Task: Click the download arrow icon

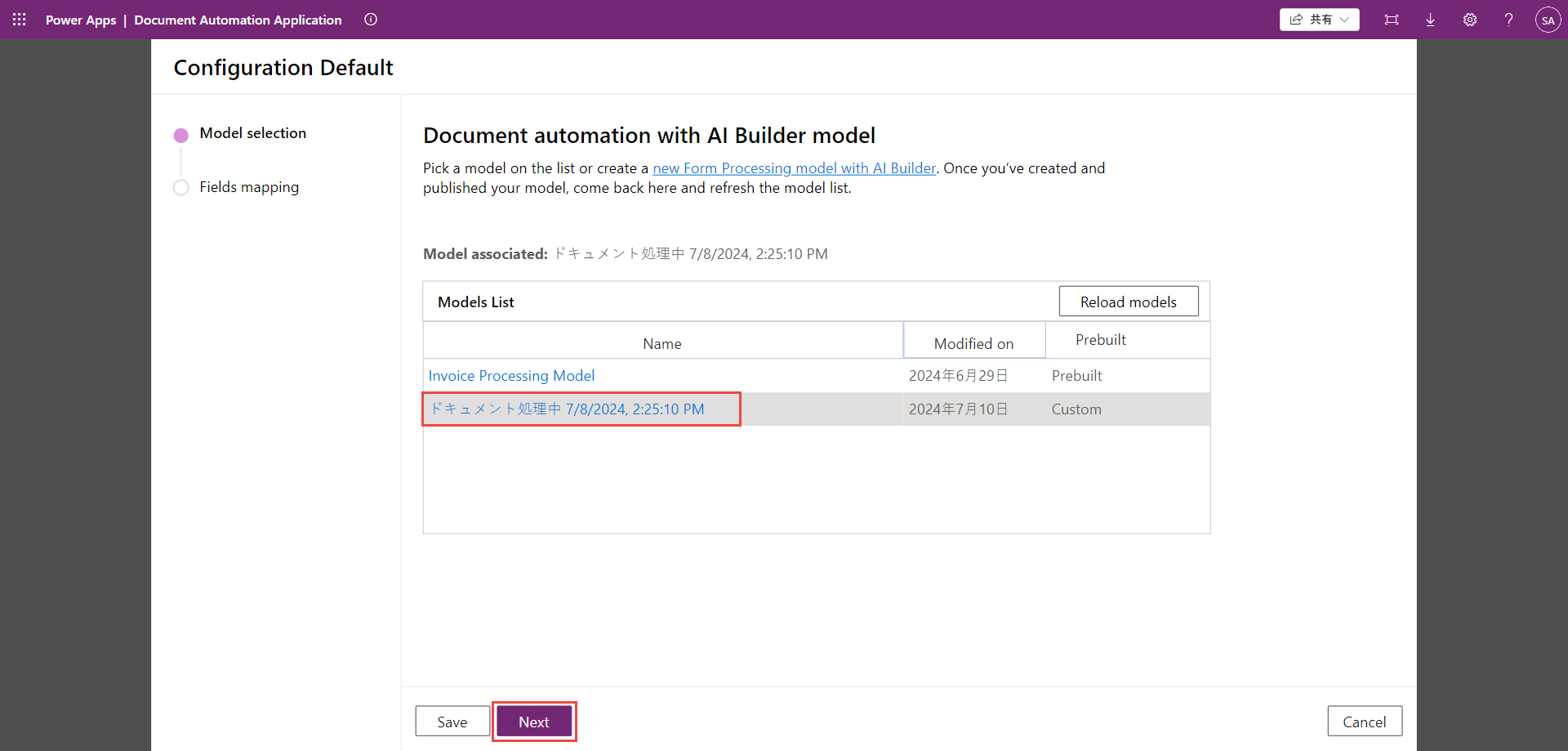Action: pyautogui.click(x=1431, y=20)
